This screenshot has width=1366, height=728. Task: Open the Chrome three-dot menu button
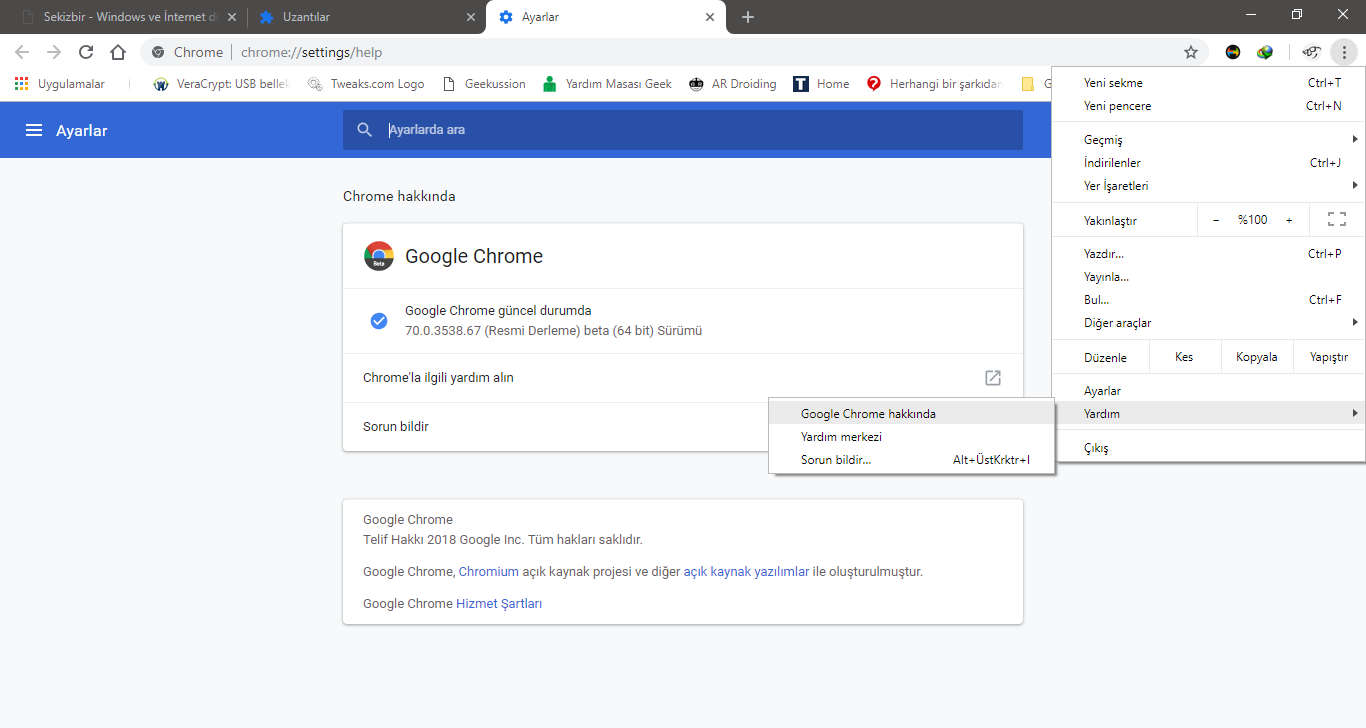tap(1345, 52)
